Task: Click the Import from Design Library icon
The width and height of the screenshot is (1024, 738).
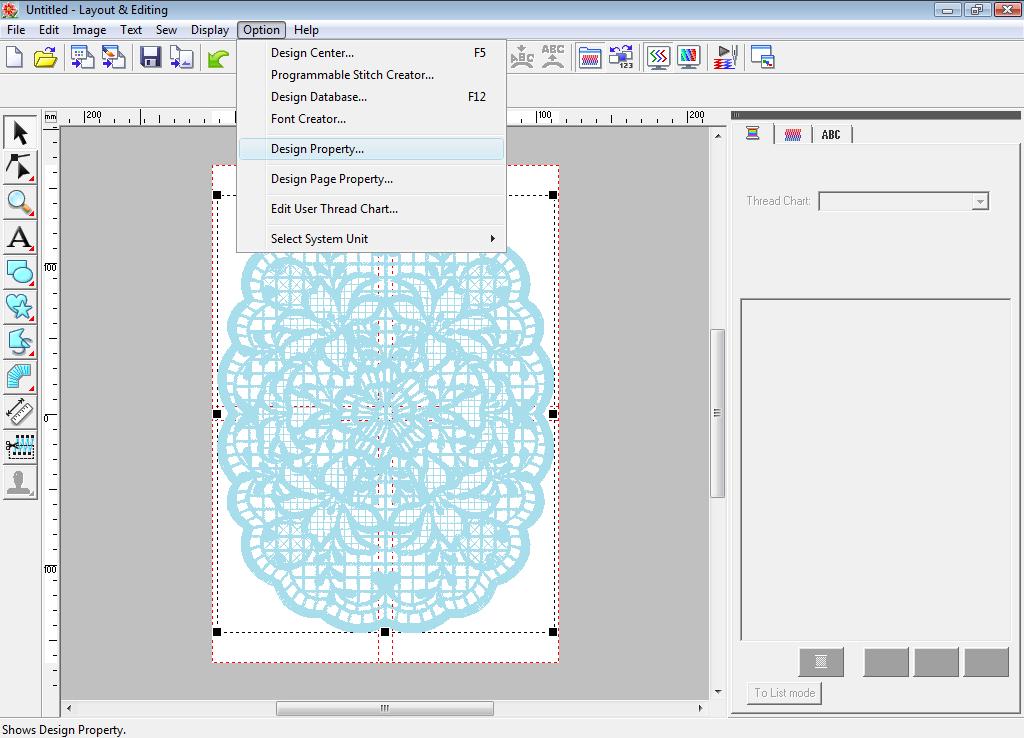Action: (82, 57)
